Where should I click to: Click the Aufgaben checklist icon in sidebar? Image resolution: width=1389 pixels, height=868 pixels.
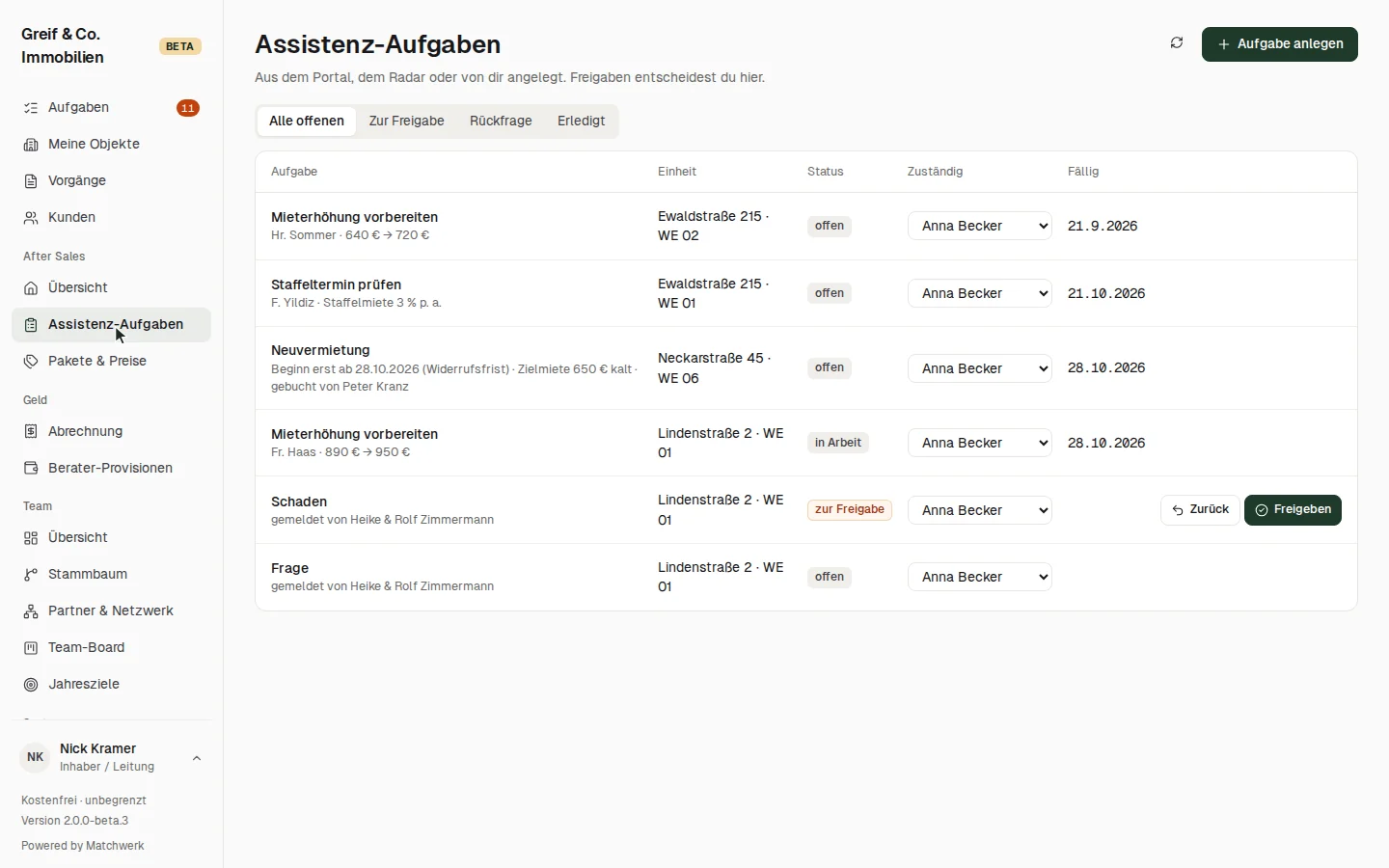pyautogui.click(x=31, y=108)
